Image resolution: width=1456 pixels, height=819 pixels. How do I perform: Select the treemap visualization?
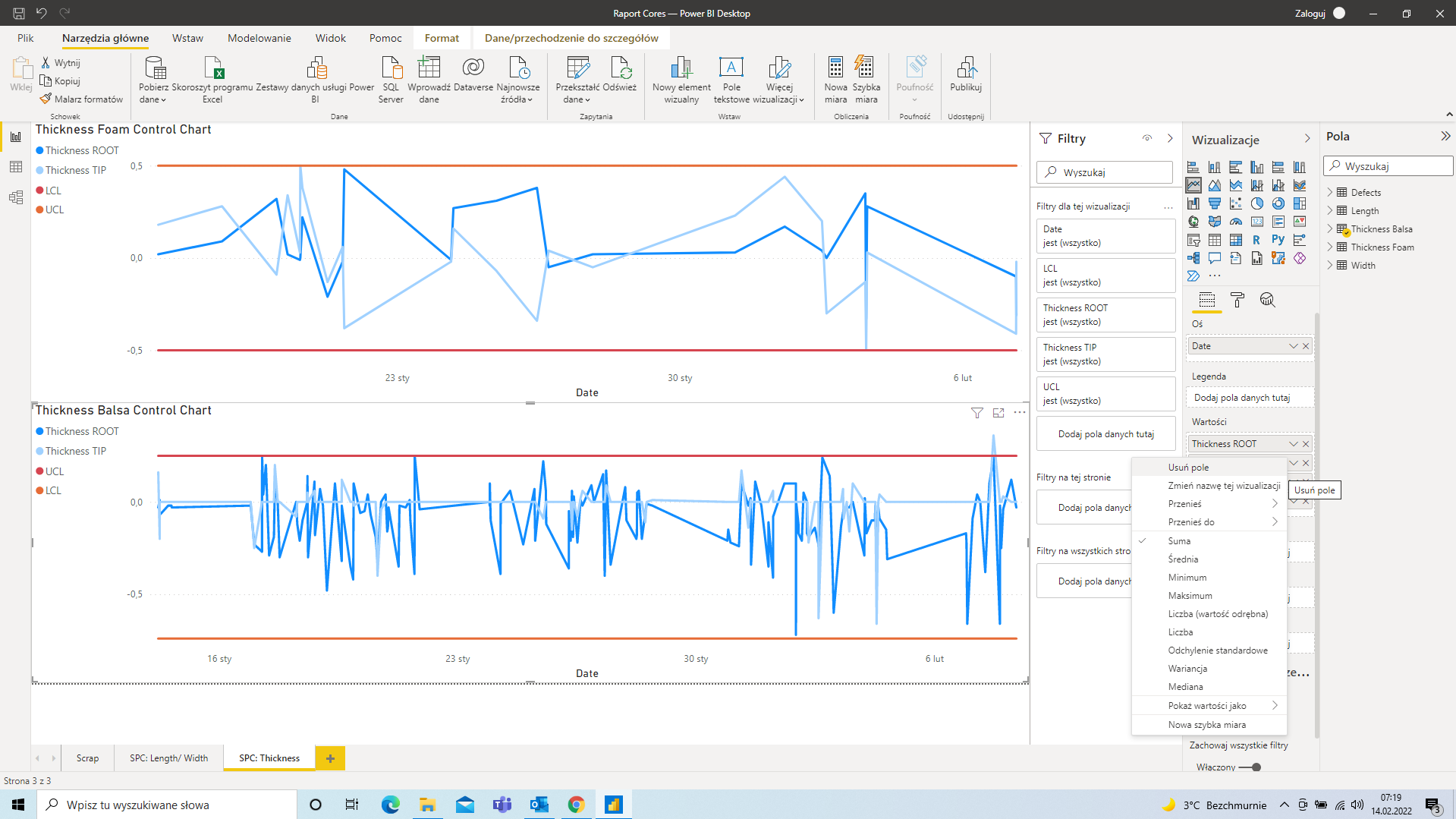pos(1300,203)
